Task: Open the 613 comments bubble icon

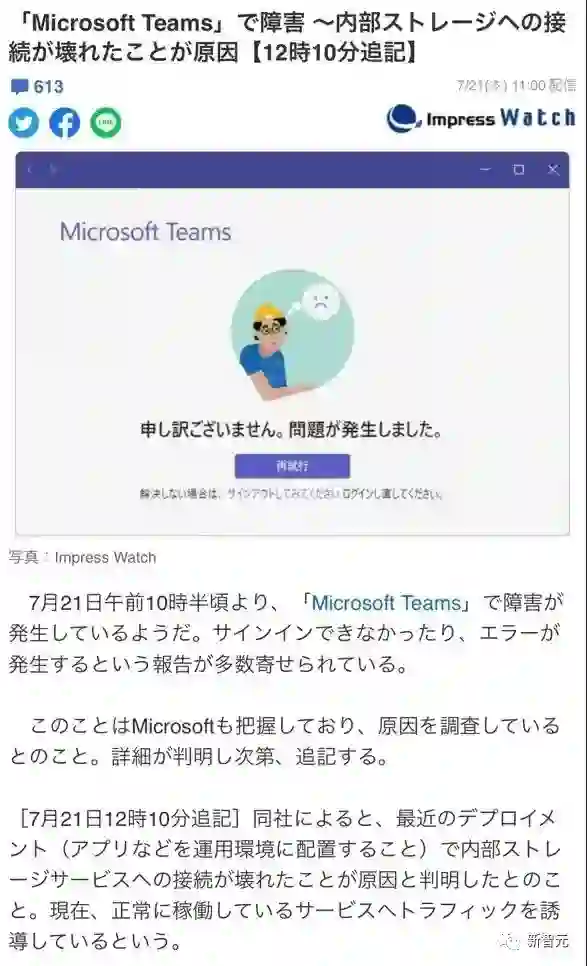Action: tap(20, 87)
